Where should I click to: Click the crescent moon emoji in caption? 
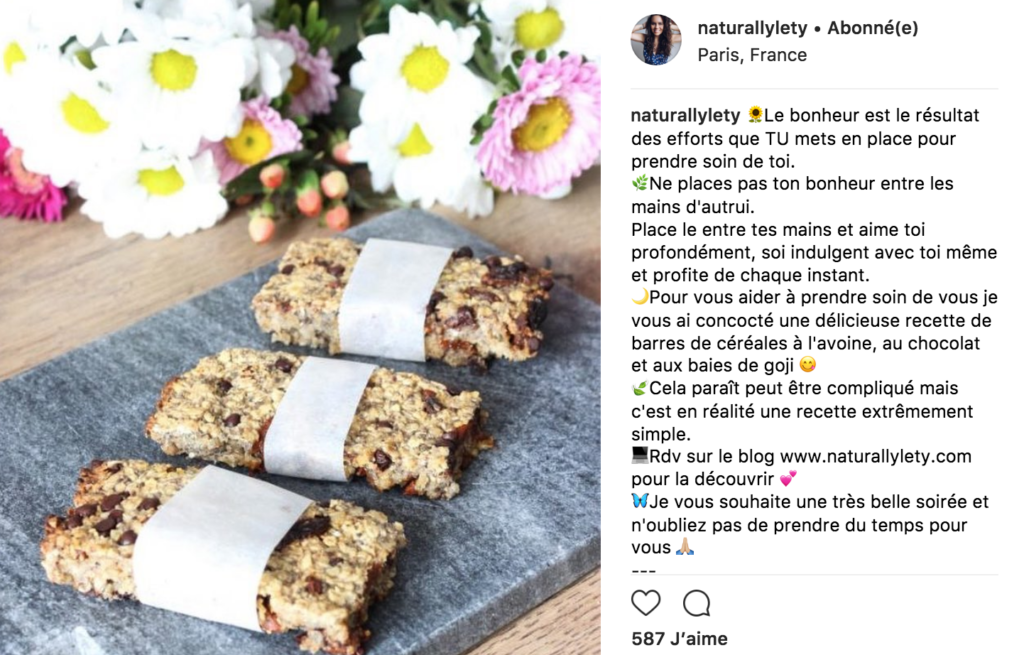[640, 297]
